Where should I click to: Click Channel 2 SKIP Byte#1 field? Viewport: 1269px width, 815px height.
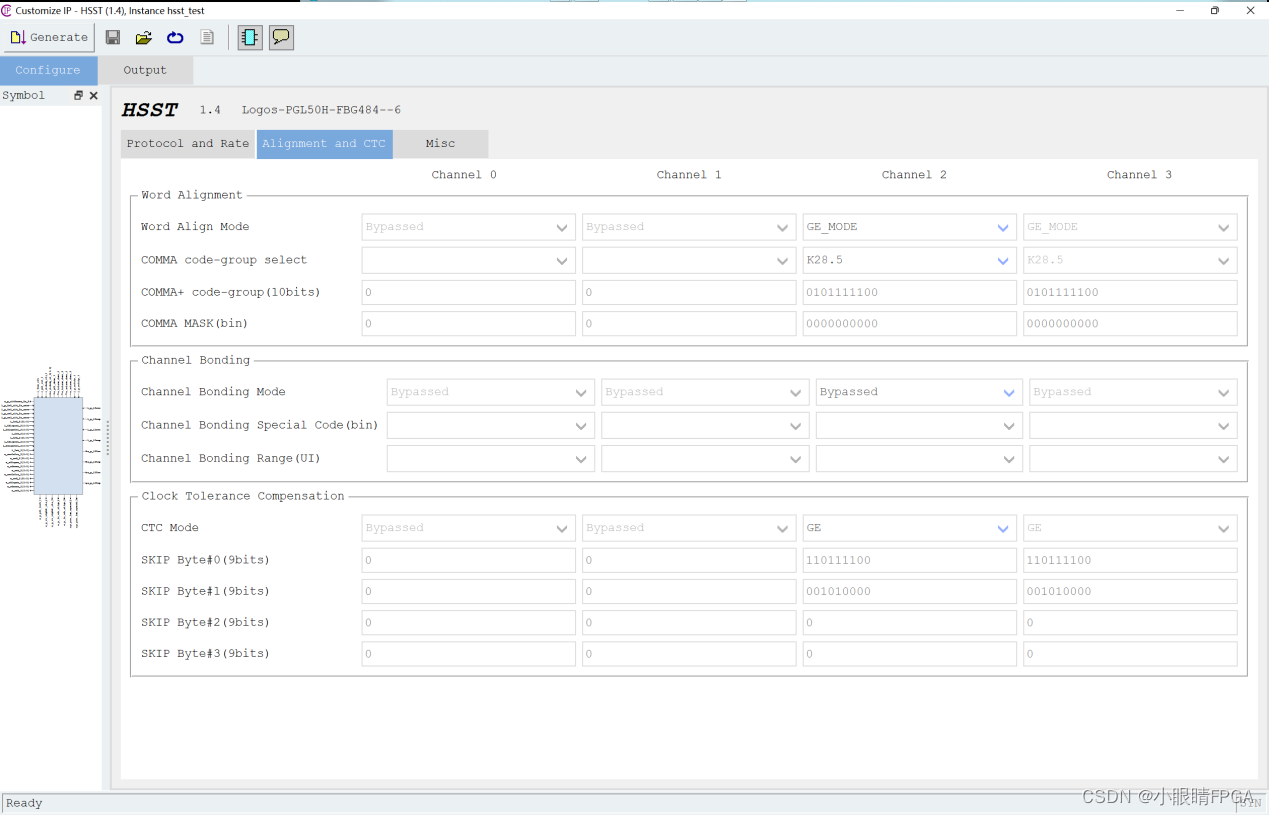[x=909, y=591]
